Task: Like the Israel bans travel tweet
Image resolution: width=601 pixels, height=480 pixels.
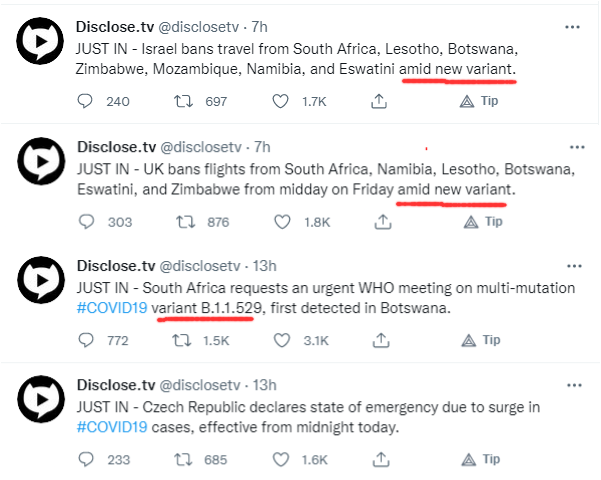Action: (x=280, y=101)
